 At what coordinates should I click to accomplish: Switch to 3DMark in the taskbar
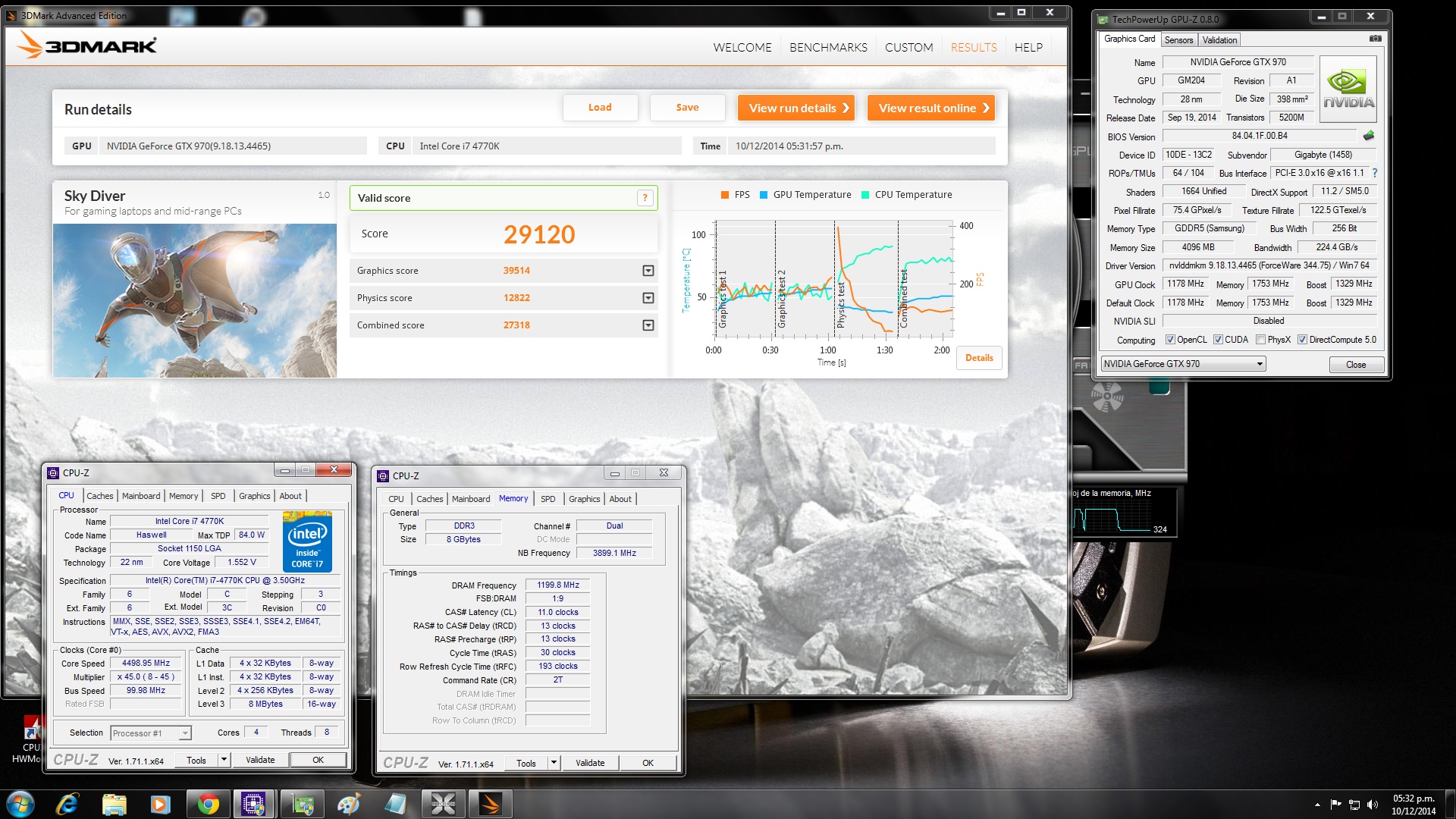[x=490, y=804]
